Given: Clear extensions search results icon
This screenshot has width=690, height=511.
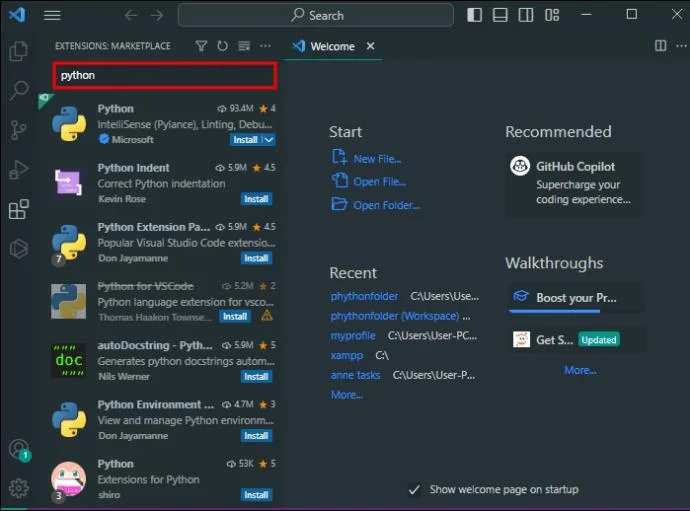Looking at the screenshot, I should point(244,46).
